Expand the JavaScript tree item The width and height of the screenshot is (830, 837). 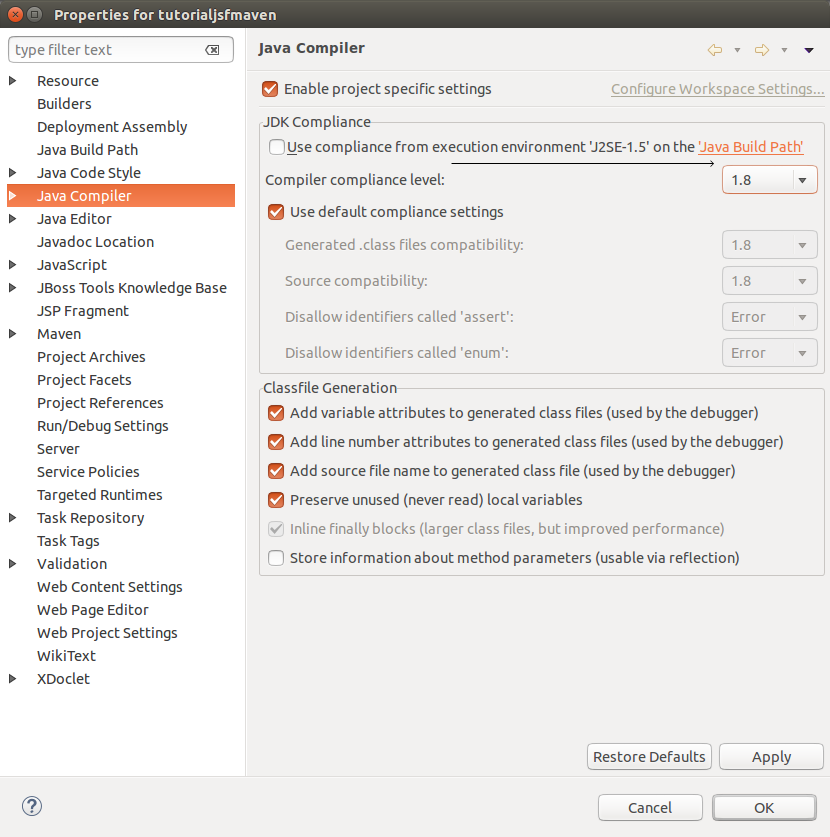(12, 264)
